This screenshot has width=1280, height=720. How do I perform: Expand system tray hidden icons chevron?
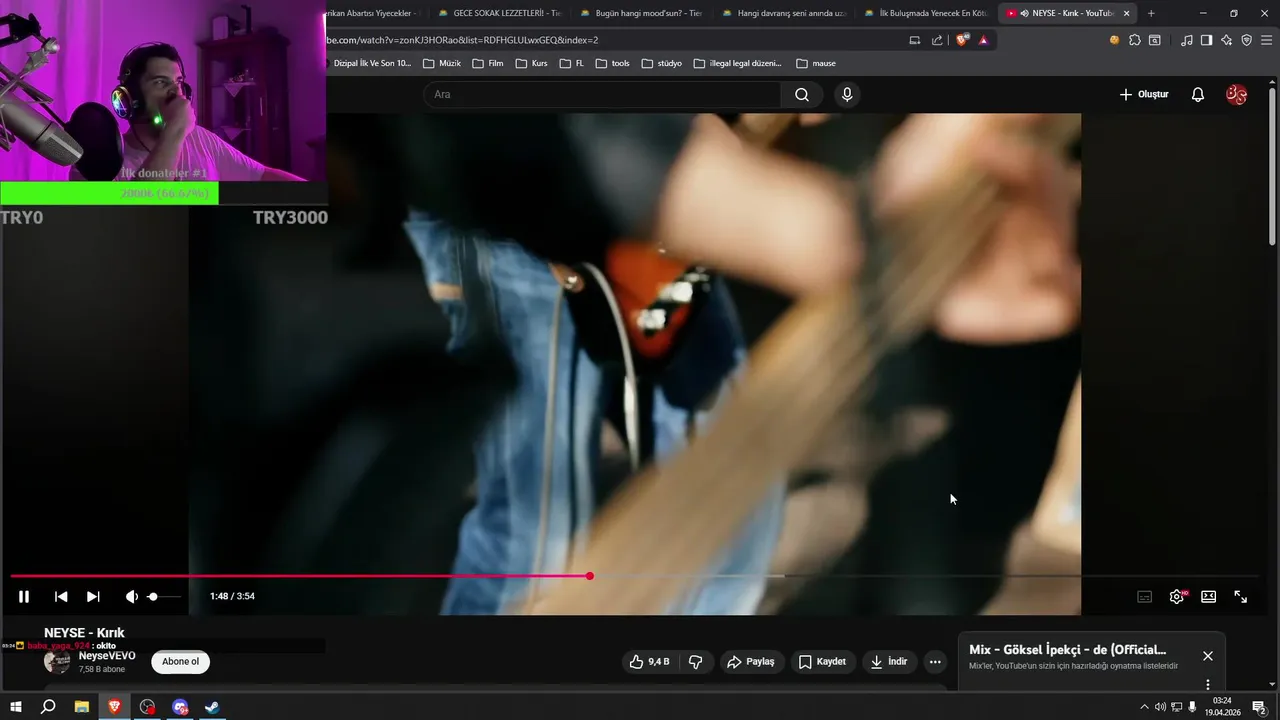point(1144,707)
